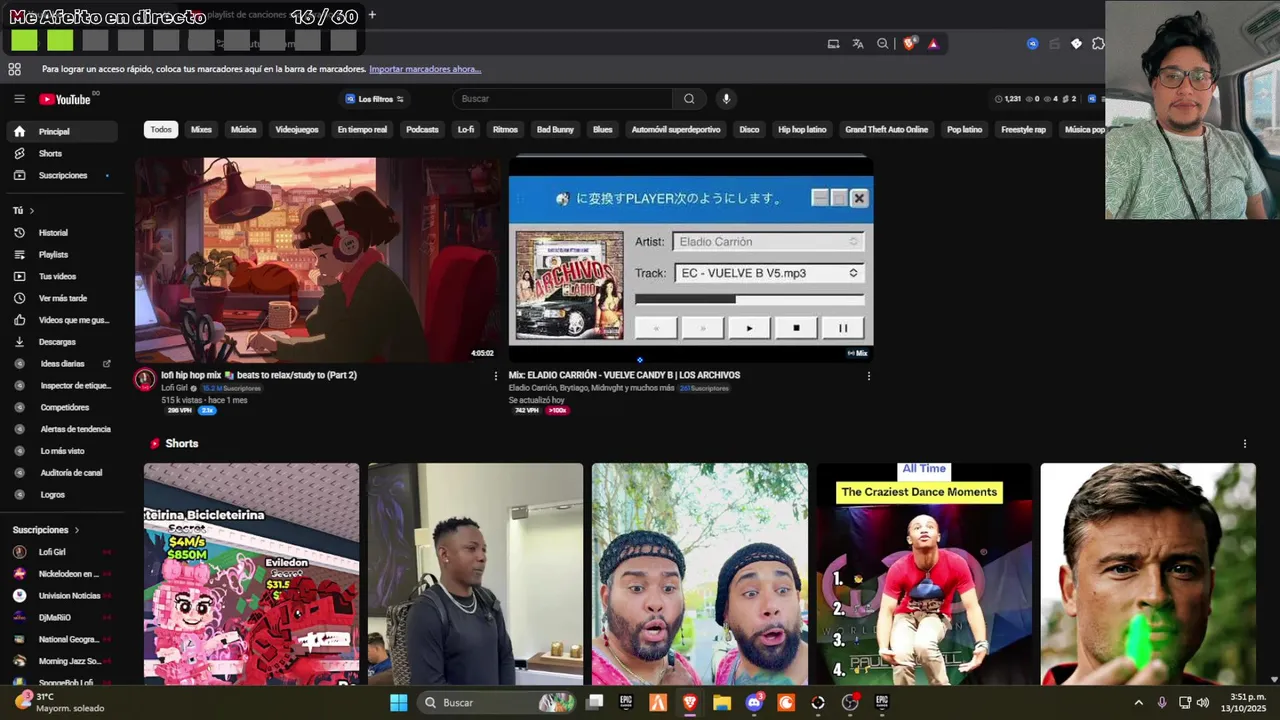Open the Windows Start menu
Image resolution: width=1280 pixels, height=720 pixels.
point(398,703)
